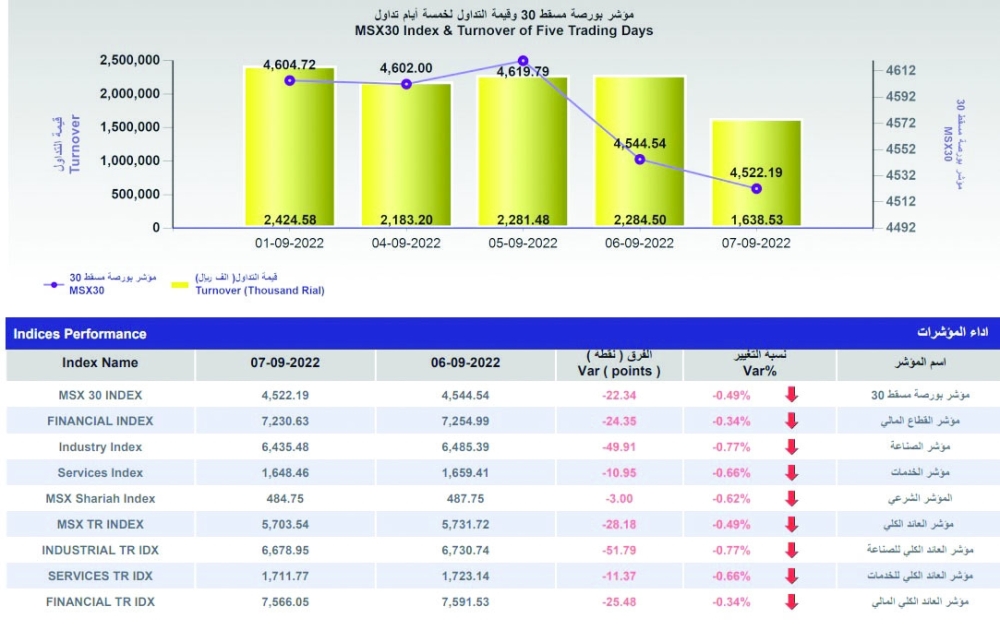Click the red down arrow in MSX 30 INDEX row
This screenshot has width=1000, height=630.
(x=792, y=395)
